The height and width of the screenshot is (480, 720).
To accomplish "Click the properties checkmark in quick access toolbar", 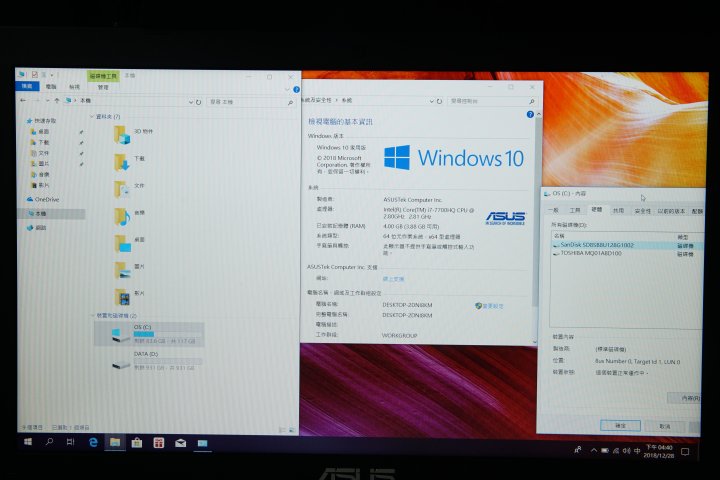I will tap(34, 74).
